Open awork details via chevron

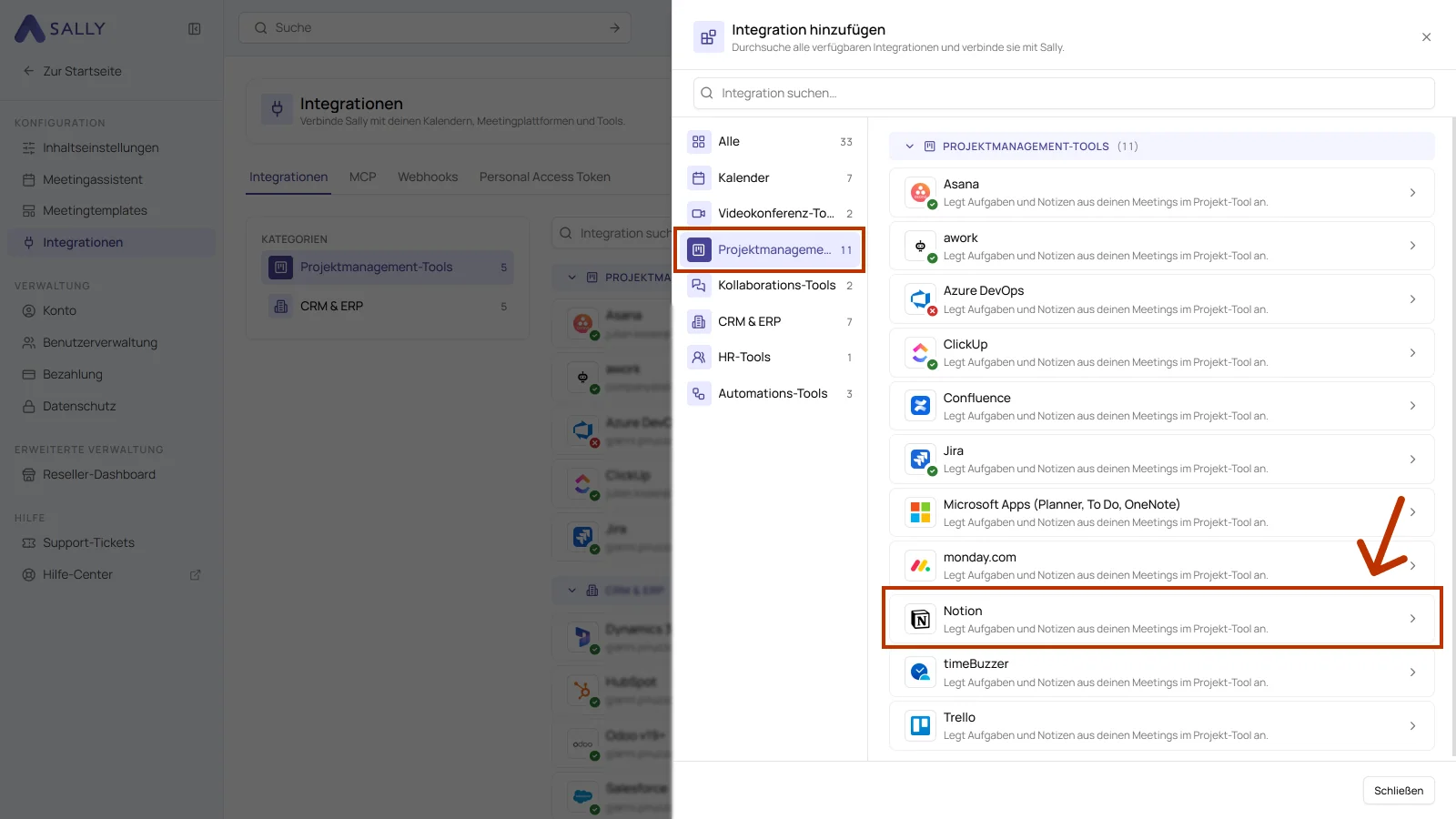point(1412,246)
